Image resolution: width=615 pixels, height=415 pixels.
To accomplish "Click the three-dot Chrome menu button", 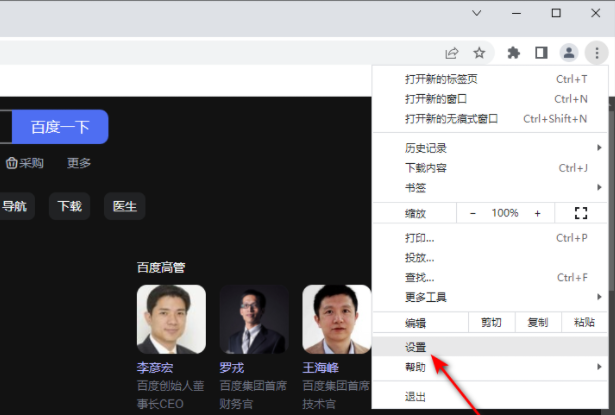I will 597,53.
